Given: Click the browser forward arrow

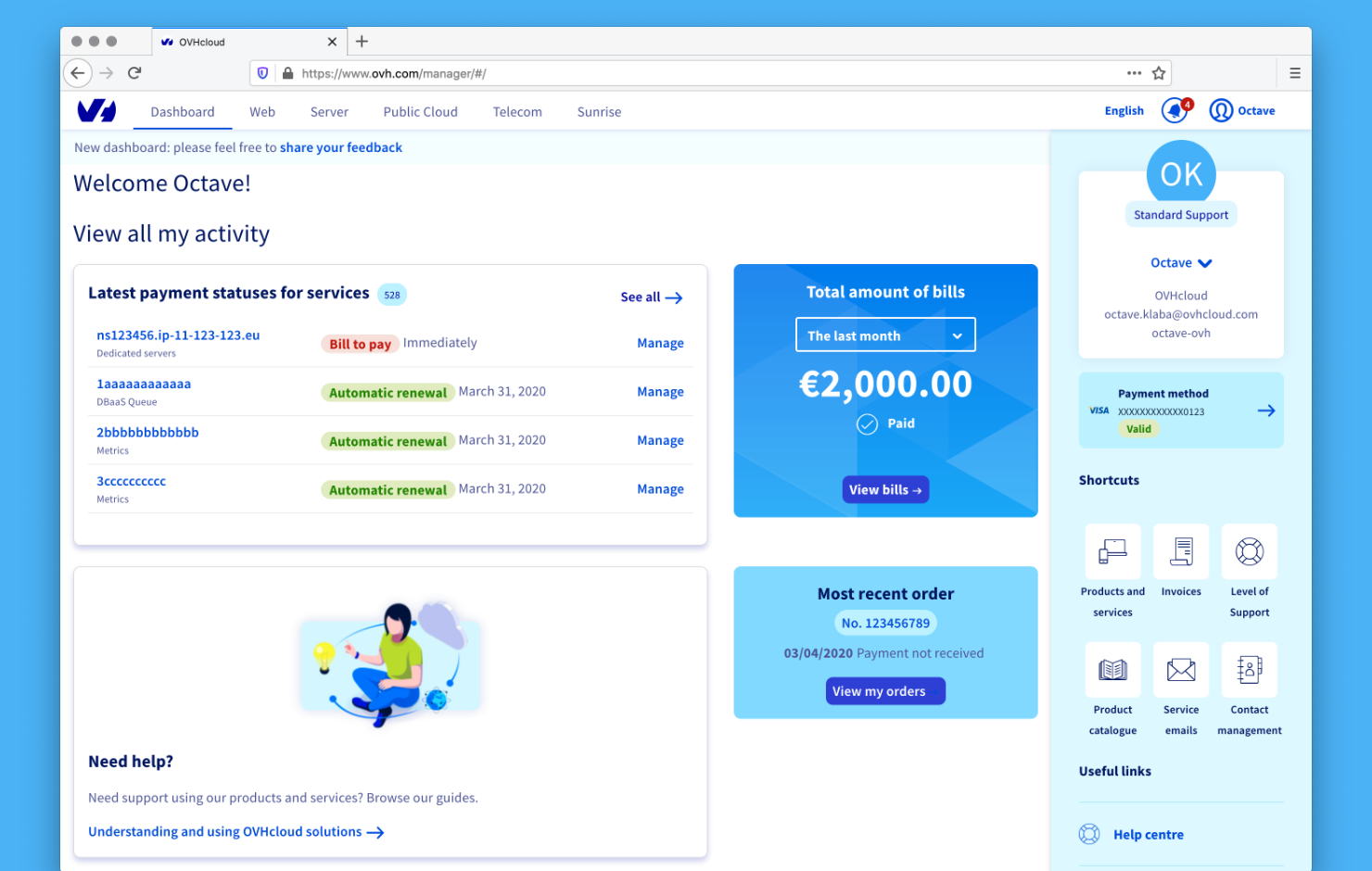Looking at the screenshot, I should [107, 72].
